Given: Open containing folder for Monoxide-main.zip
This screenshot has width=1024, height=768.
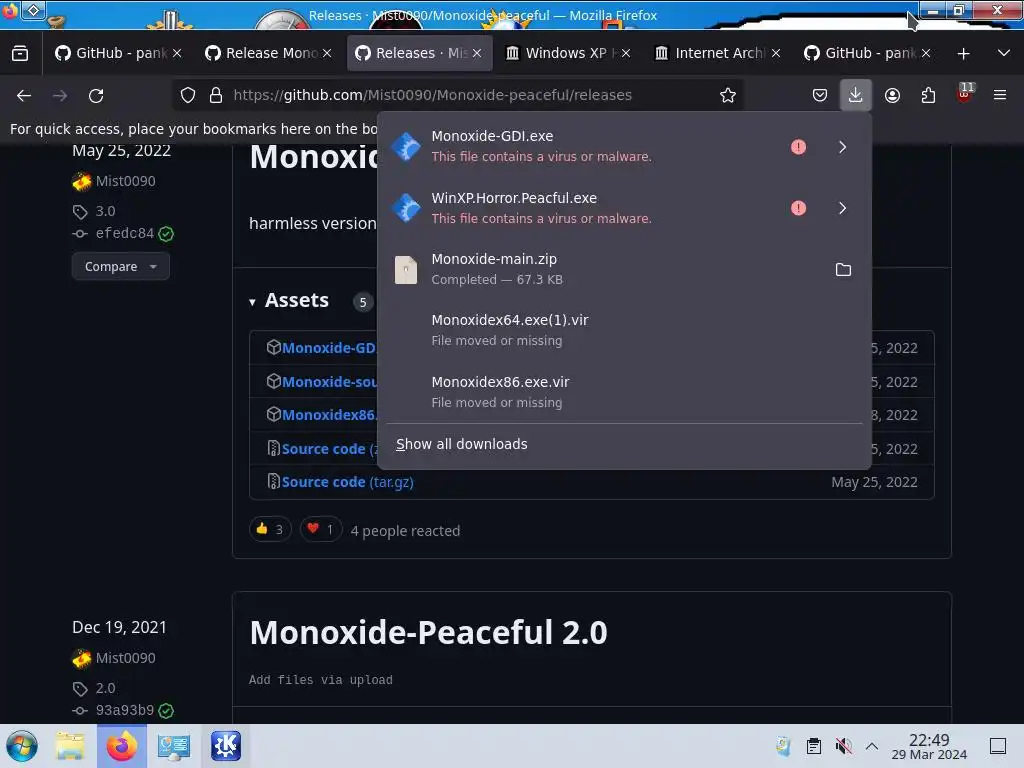Looking at the screenshot, I should [843, 270].
